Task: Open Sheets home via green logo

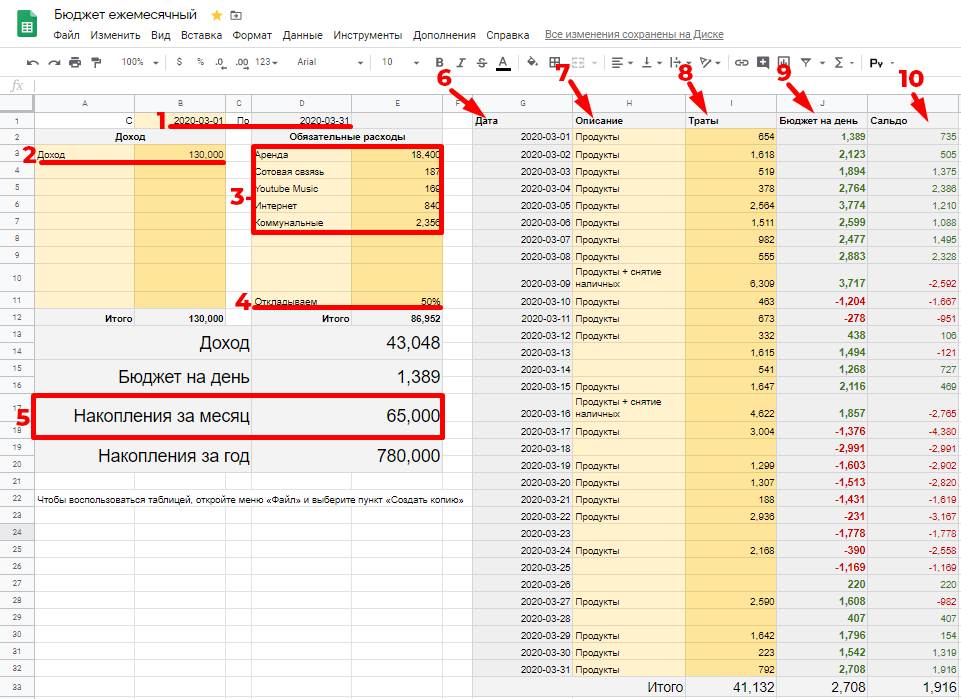Action: (27, 25)
